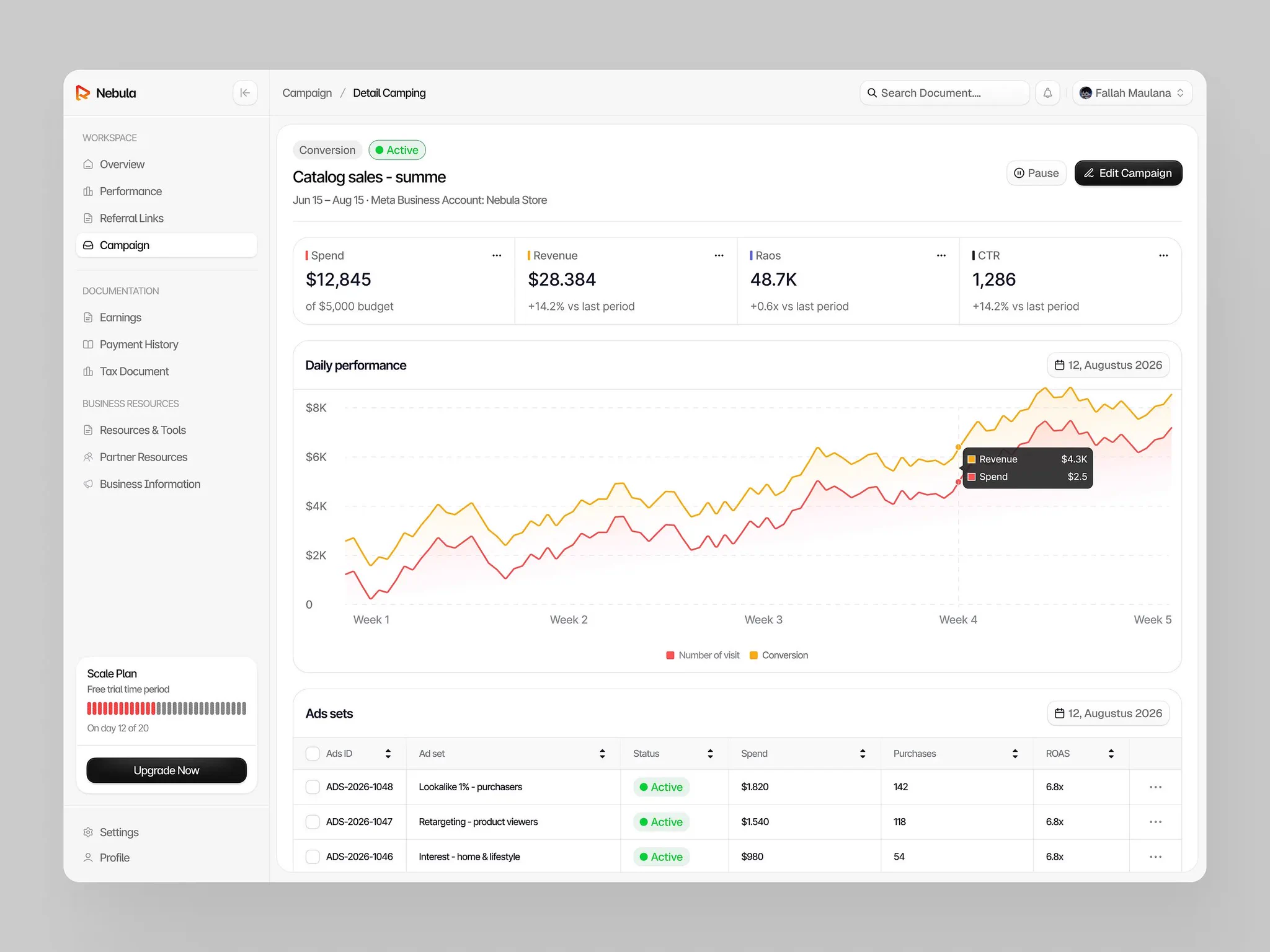Open row menu for ADS-2026-1048

1155,787
